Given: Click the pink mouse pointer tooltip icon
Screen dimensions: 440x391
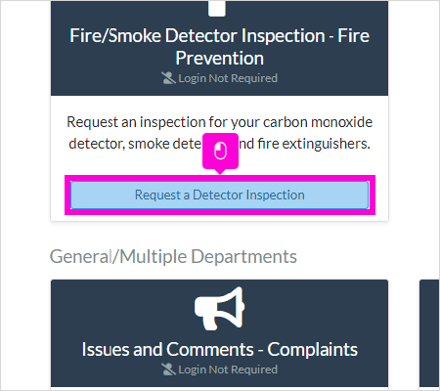Looking at the screenshot, I should [x=220, y=151].
